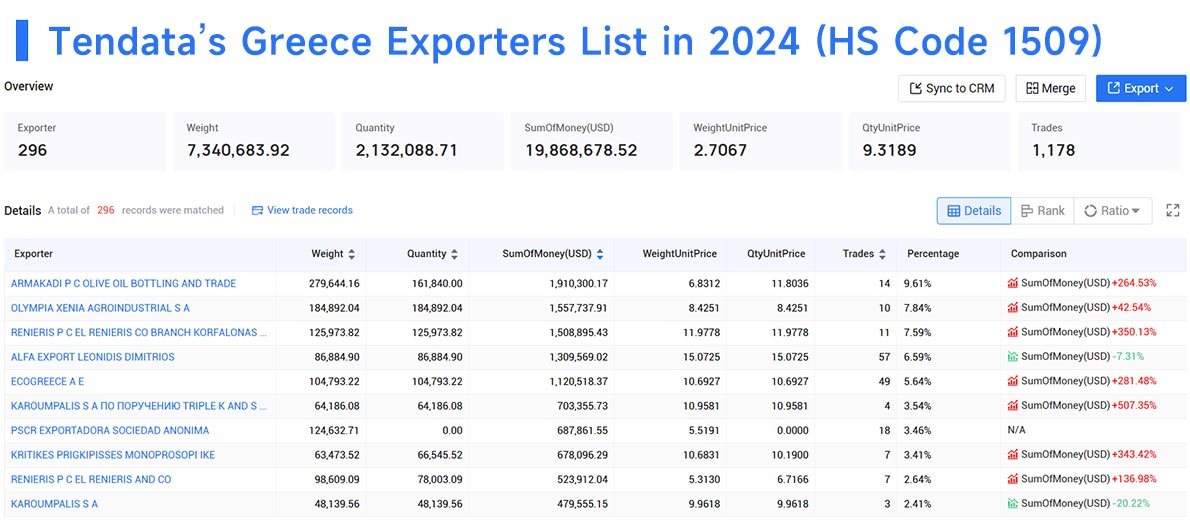
Task: Sort table by the Trades column arrows
Action: [x=883, y=254]
